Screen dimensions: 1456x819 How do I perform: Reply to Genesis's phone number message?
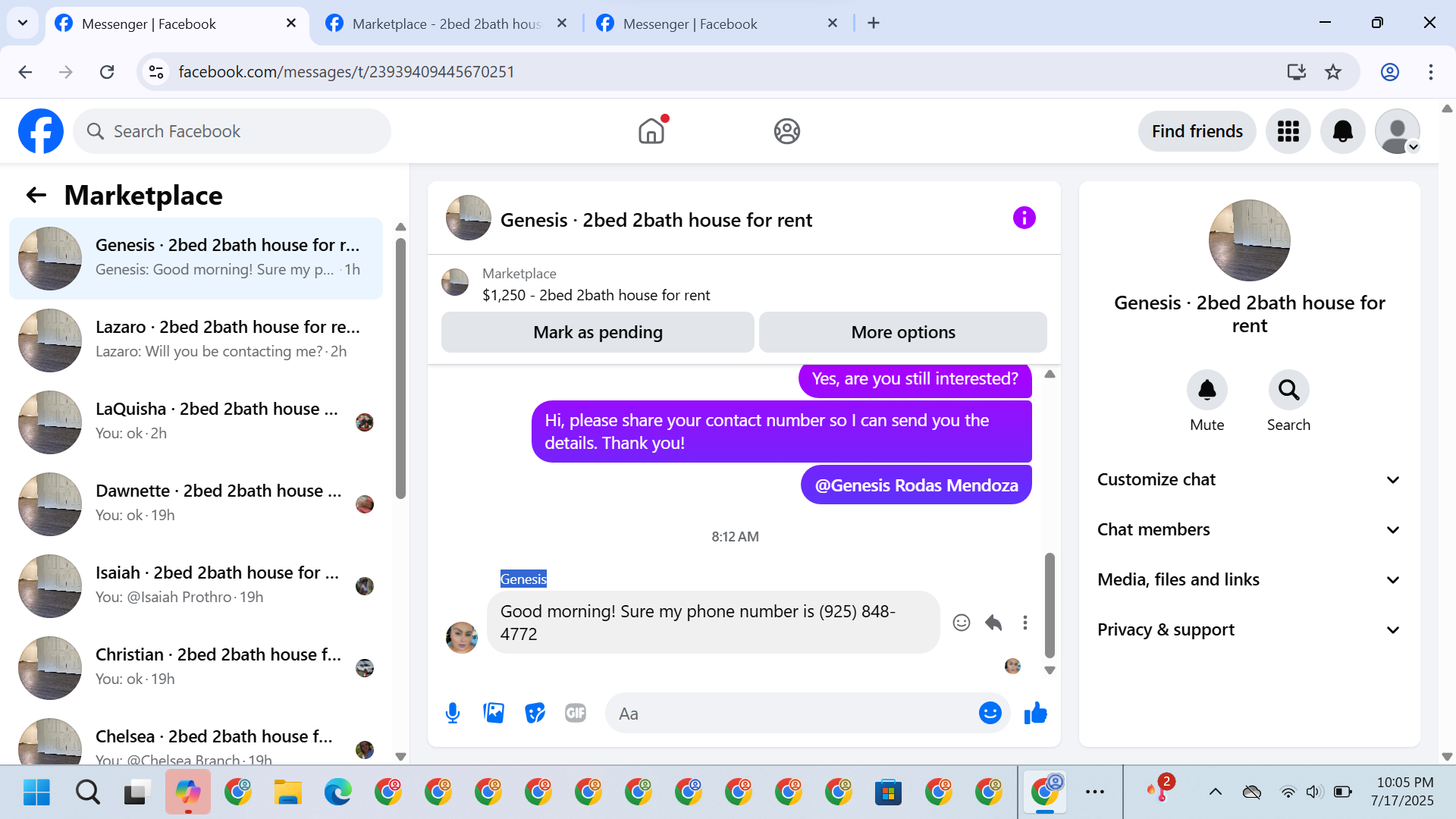pos(993,623)
